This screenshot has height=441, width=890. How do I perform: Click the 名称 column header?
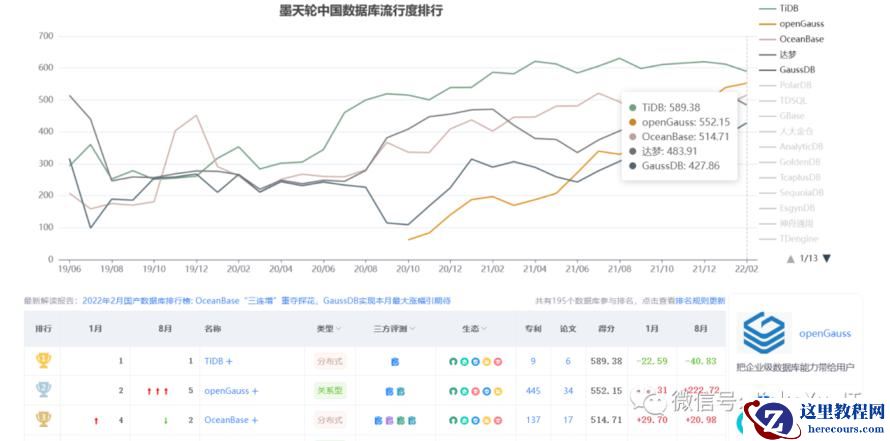[x=213, y=329]
